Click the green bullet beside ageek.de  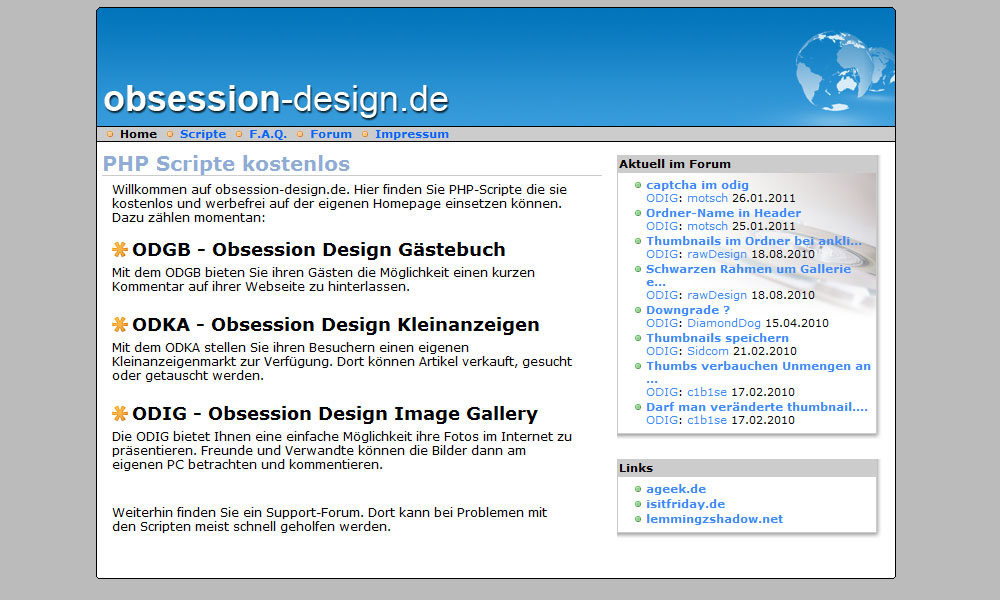click(638, 489)
